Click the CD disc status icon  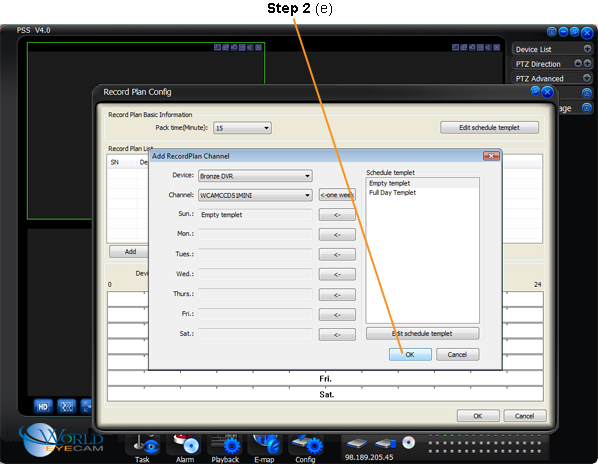(408, 442)
